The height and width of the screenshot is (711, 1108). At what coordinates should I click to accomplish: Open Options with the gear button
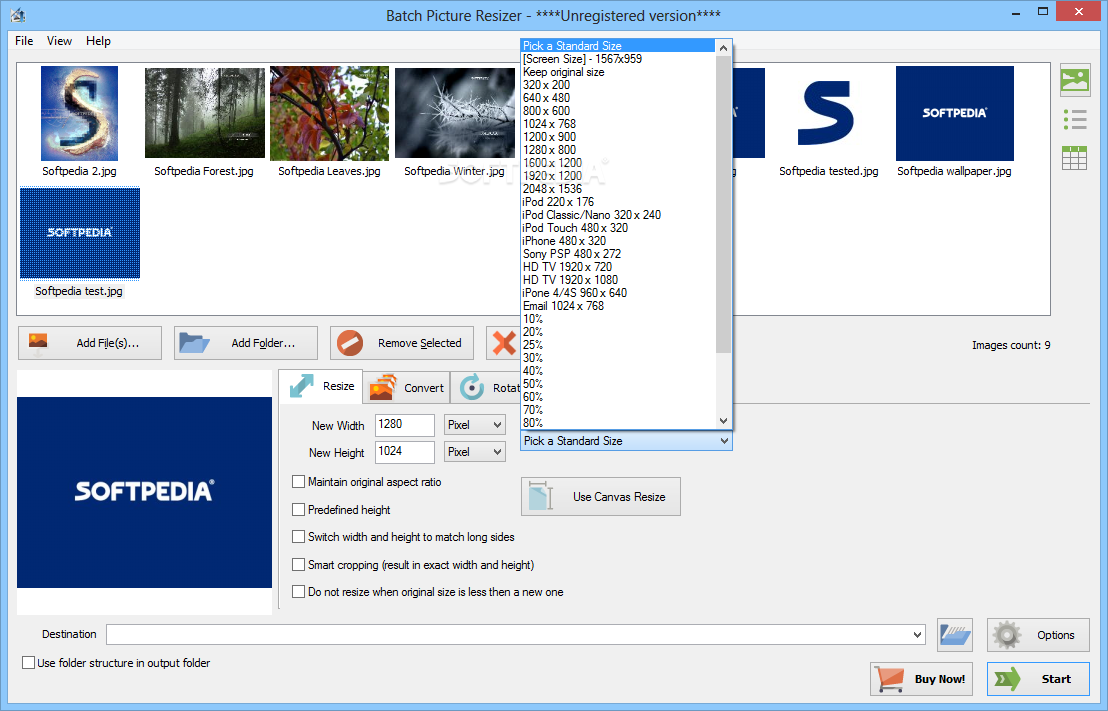1038,635
